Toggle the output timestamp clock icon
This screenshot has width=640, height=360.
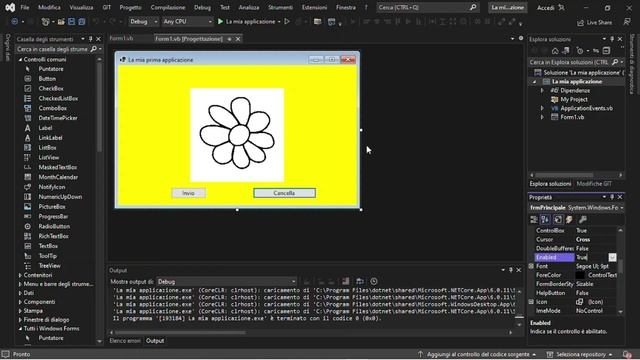coord(373,281)
